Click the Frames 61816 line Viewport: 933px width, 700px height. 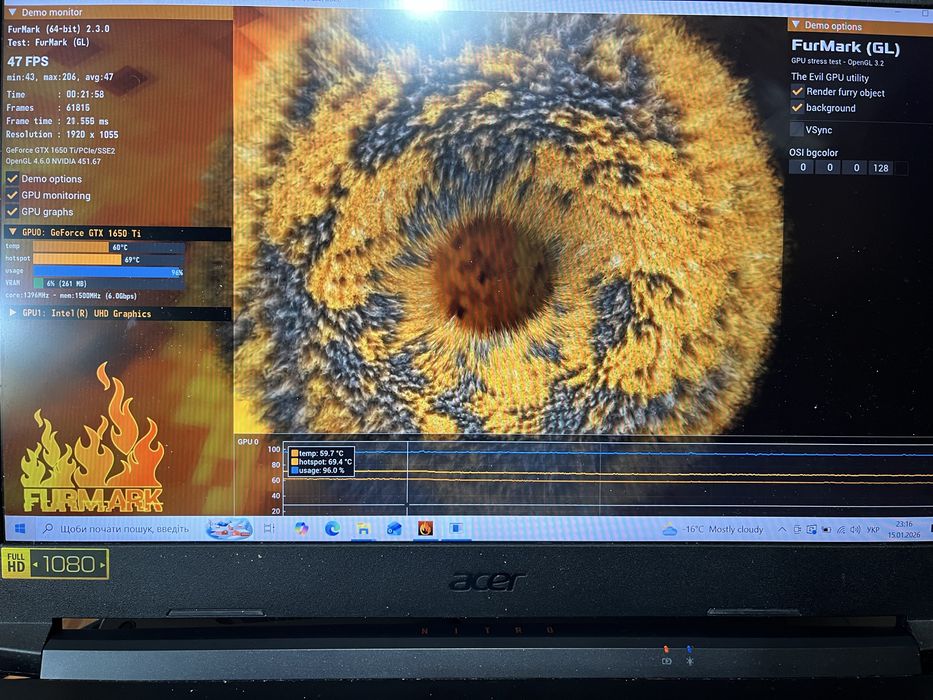tap(48, 108)
